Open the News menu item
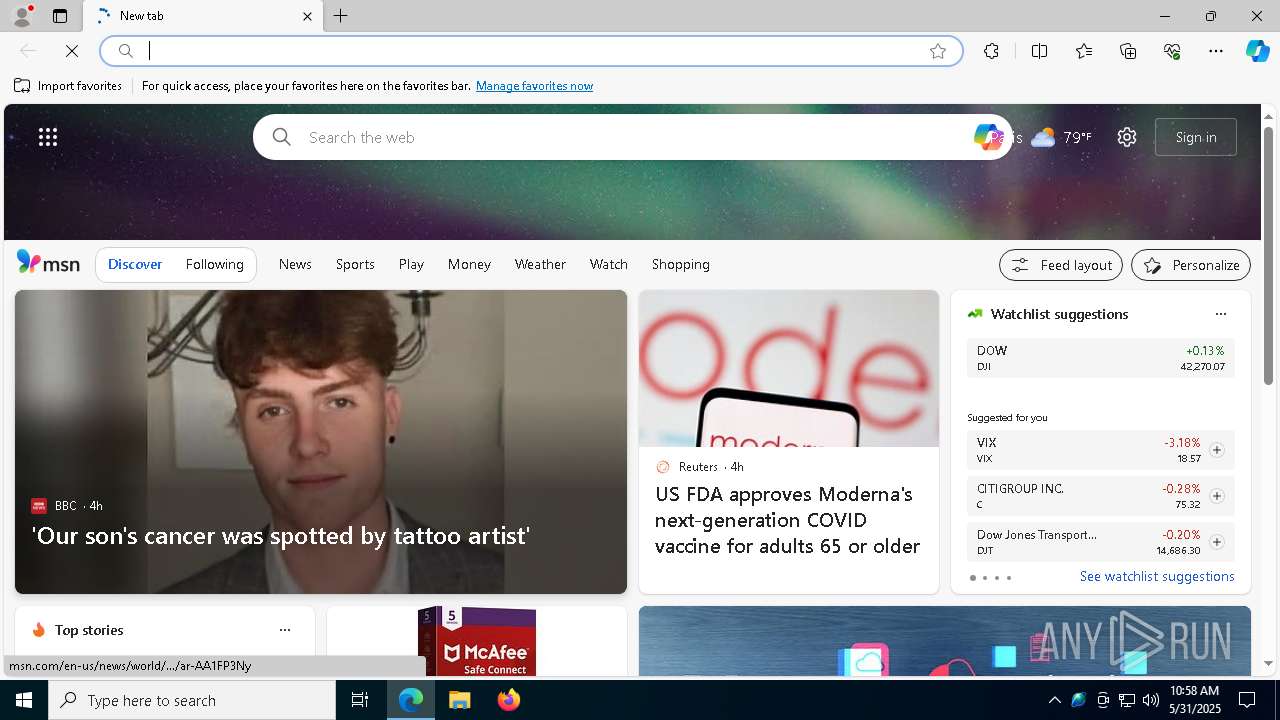 tap(295, 264)
